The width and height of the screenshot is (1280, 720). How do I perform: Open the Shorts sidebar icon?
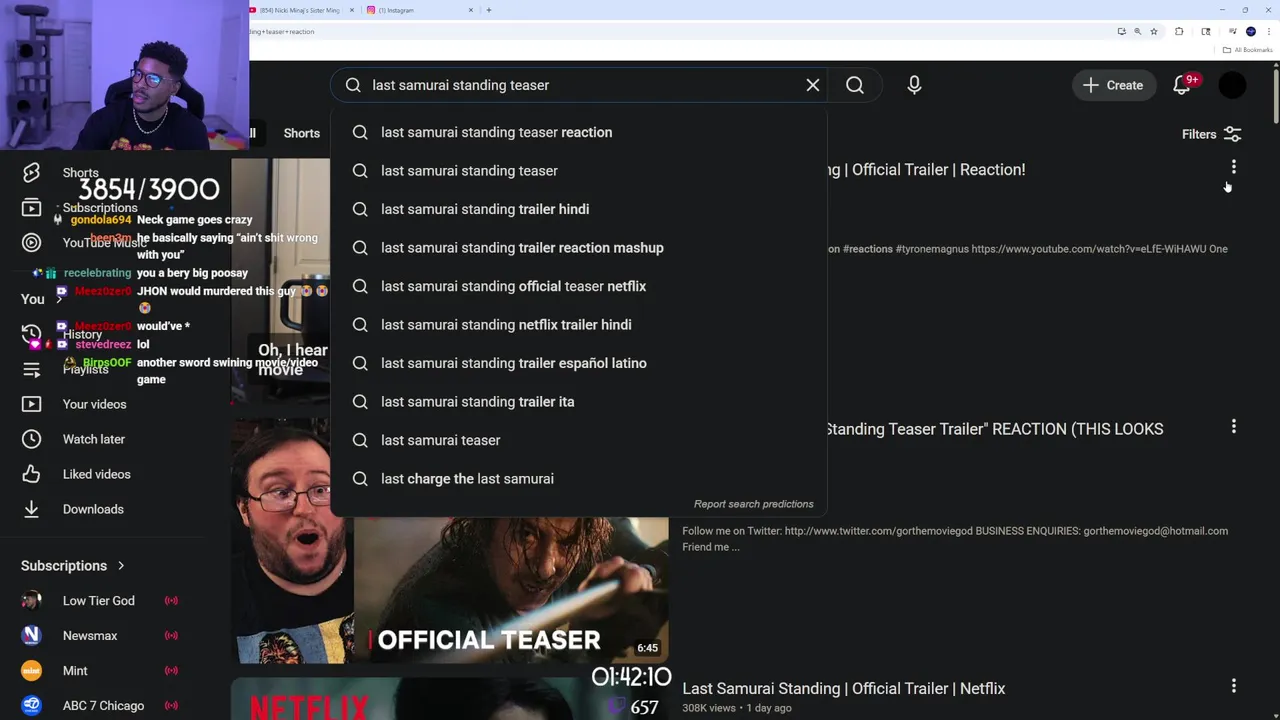31,173
